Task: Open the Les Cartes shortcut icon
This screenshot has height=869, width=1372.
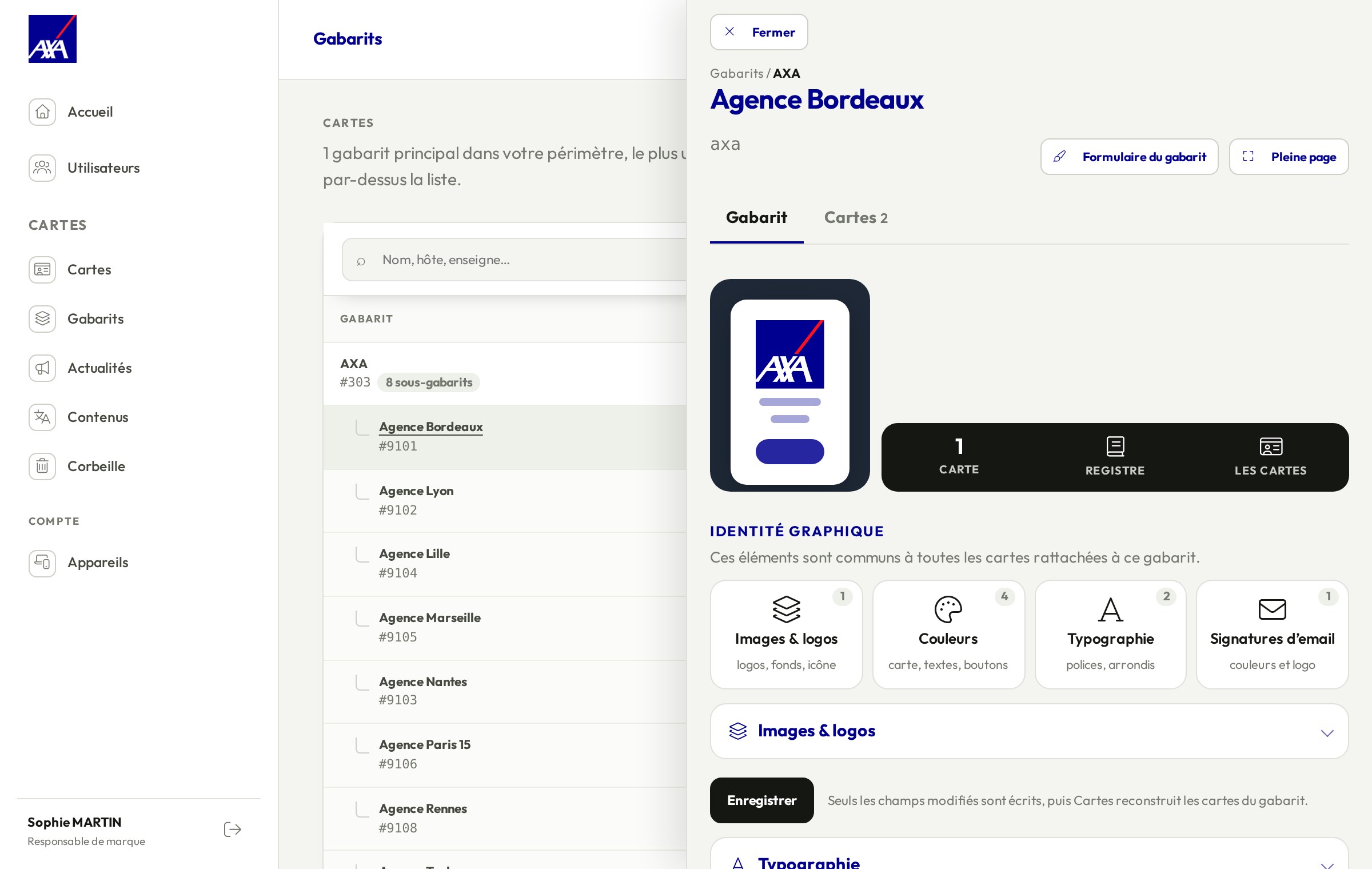Action: [x=1271, y=447]
